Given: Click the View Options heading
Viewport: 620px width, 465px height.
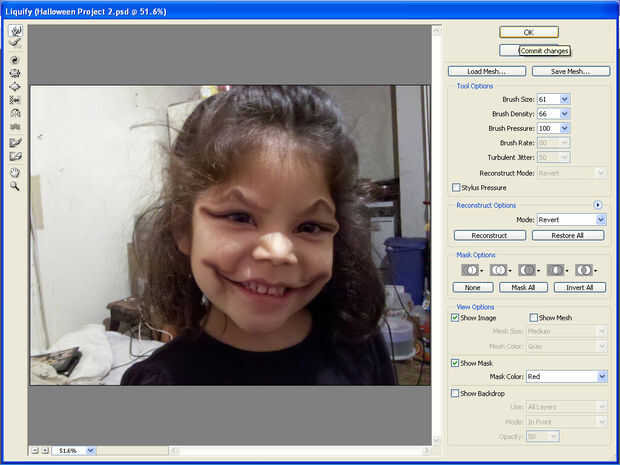Looking at the screenshot, I should [x=475, y=307].
